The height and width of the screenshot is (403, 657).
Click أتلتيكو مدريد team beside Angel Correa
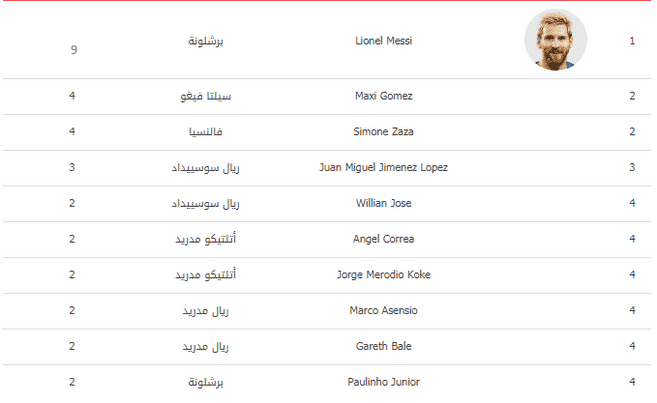206,239
